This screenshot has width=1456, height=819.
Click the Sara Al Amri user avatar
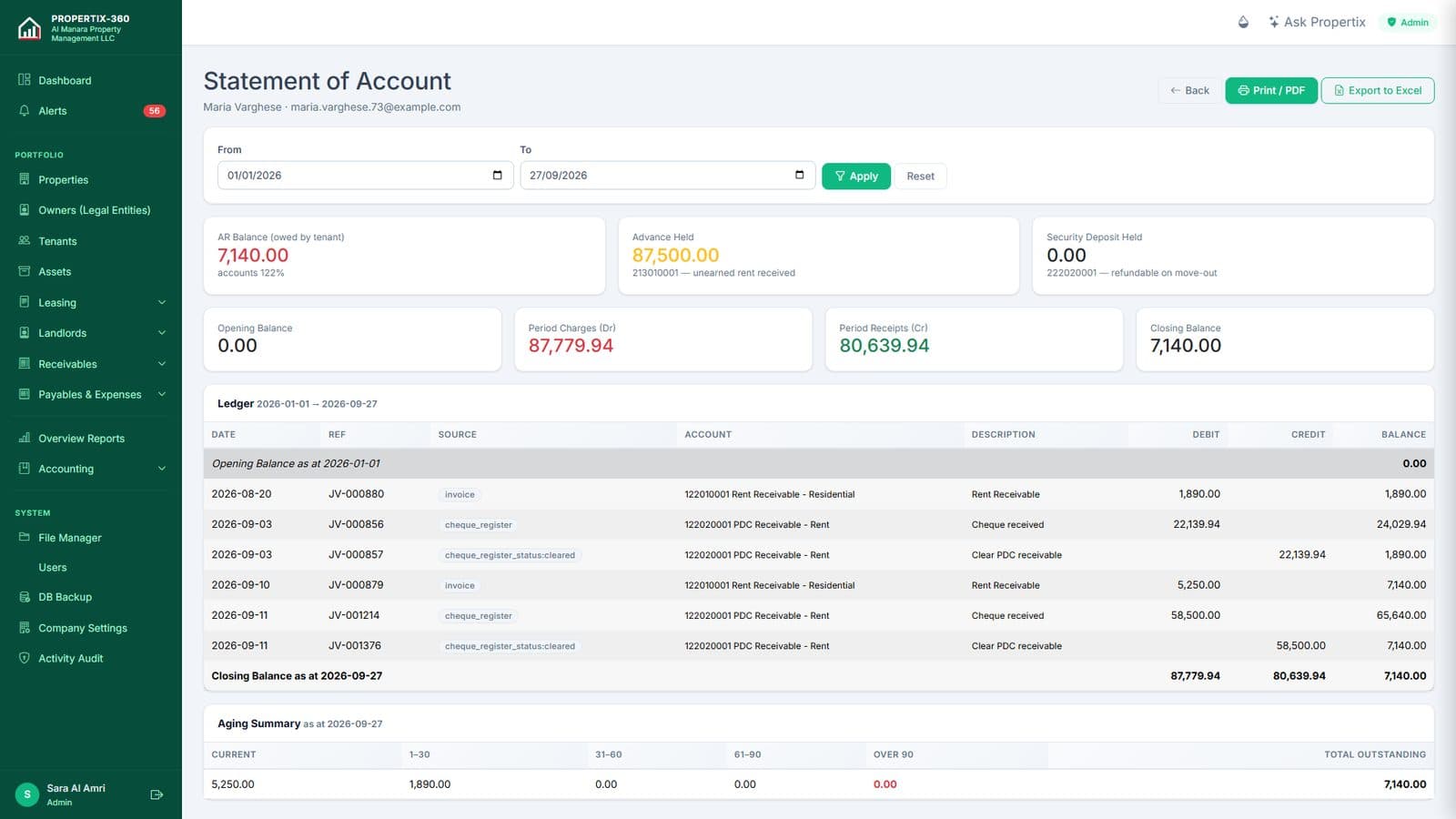27,794
